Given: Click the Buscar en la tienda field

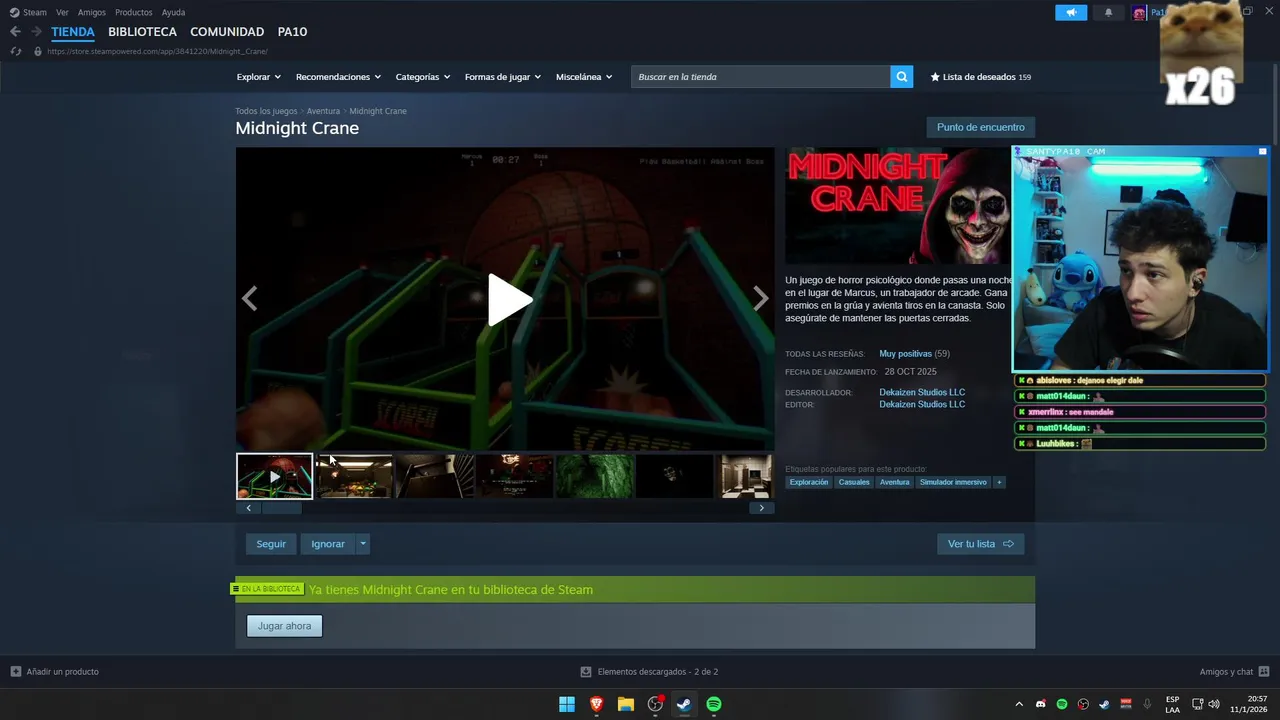Looking at the screenshot, I should click(761, 77).
